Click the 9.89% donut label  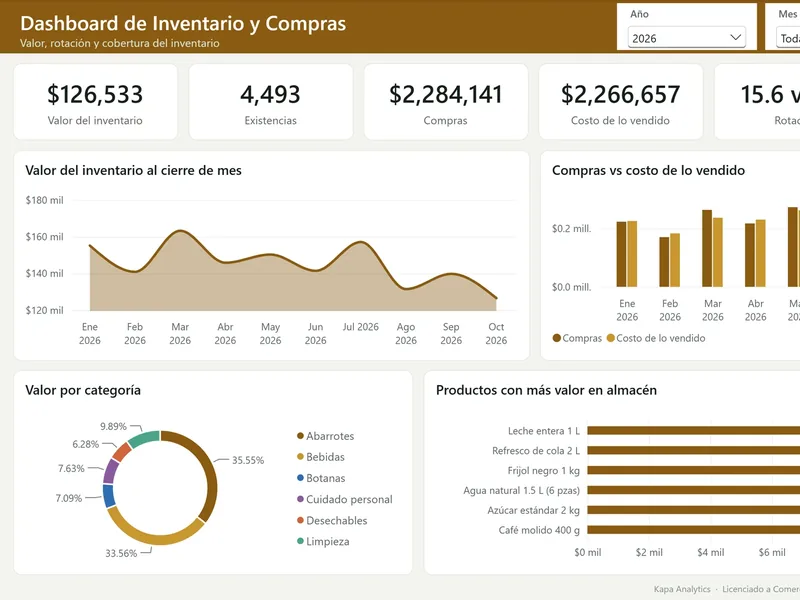pyautogui.click(x=113, y=427)
